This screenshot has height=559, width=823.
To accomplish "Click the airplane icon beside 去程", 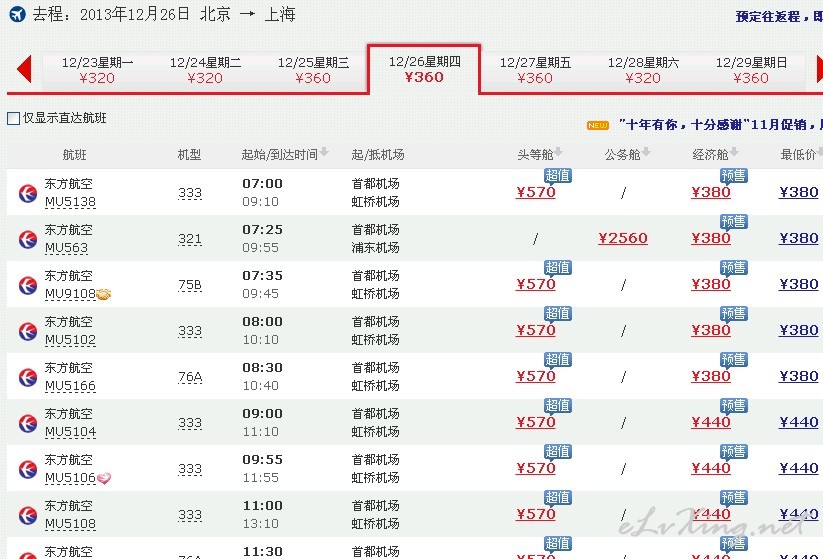I will [x=17, y=14].
